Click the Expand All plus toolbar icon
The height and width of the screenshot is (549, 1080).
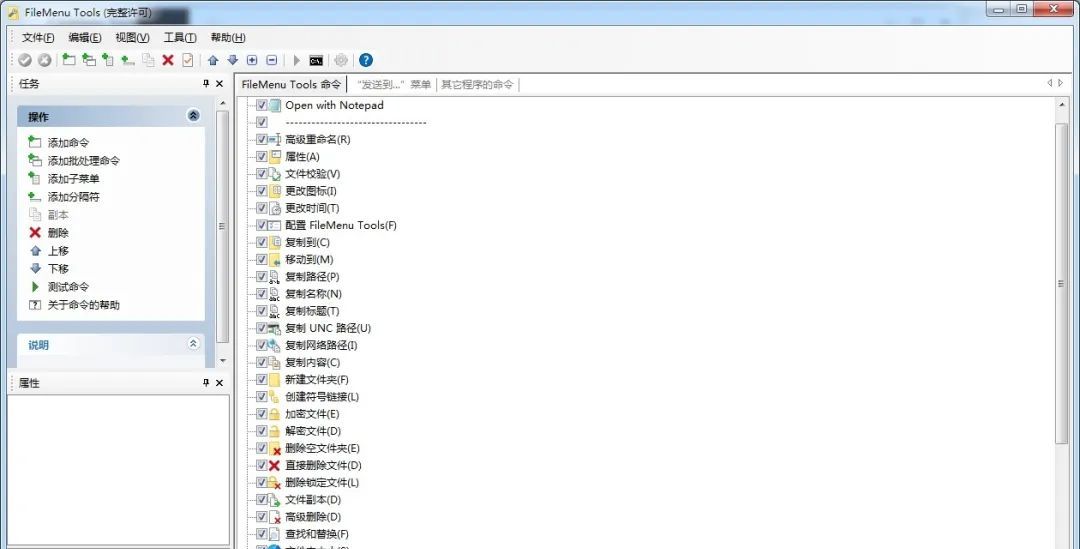point(252,61)
